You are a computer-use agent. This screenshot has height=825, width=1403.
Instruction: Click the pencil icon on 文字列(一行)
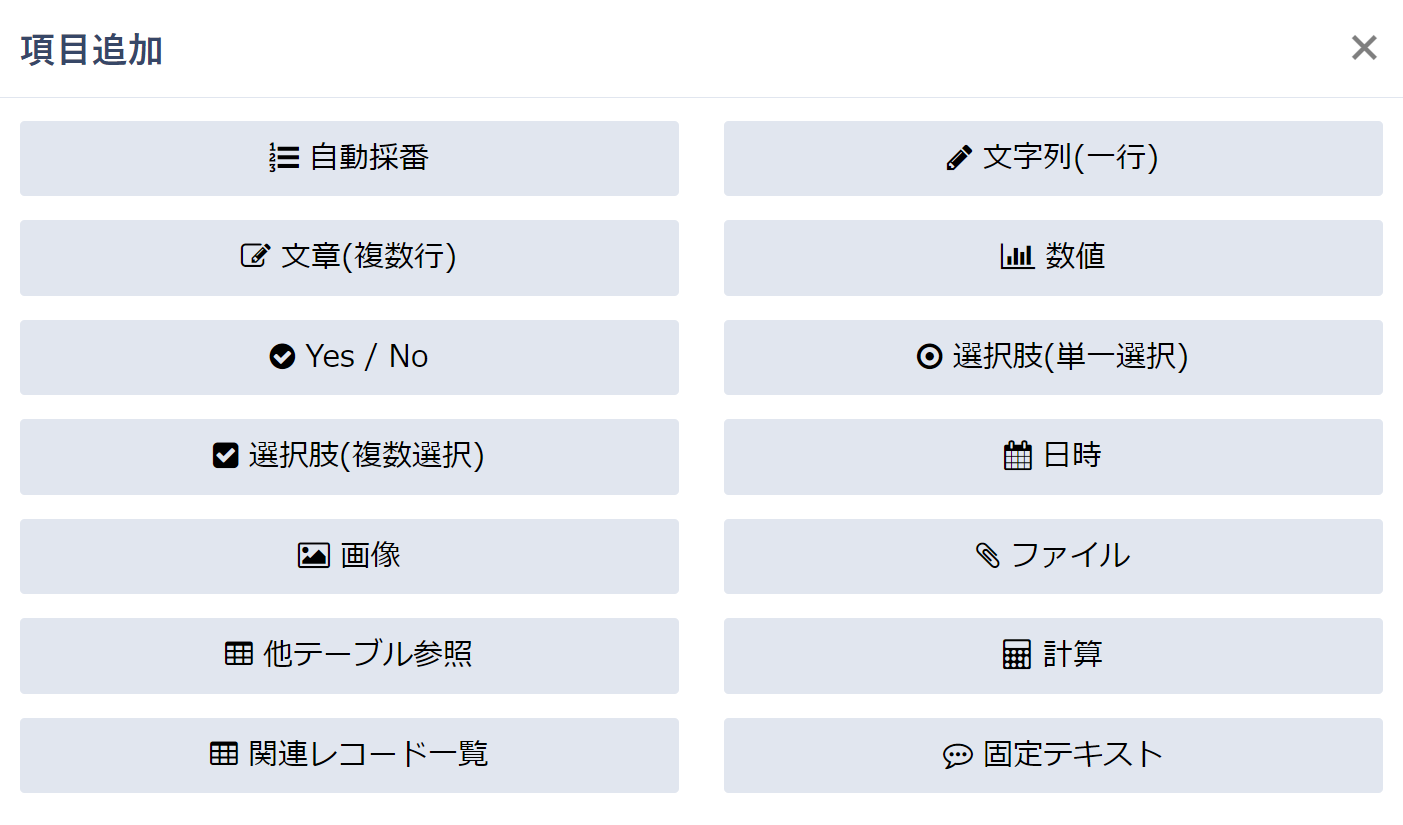click(960, 157)
